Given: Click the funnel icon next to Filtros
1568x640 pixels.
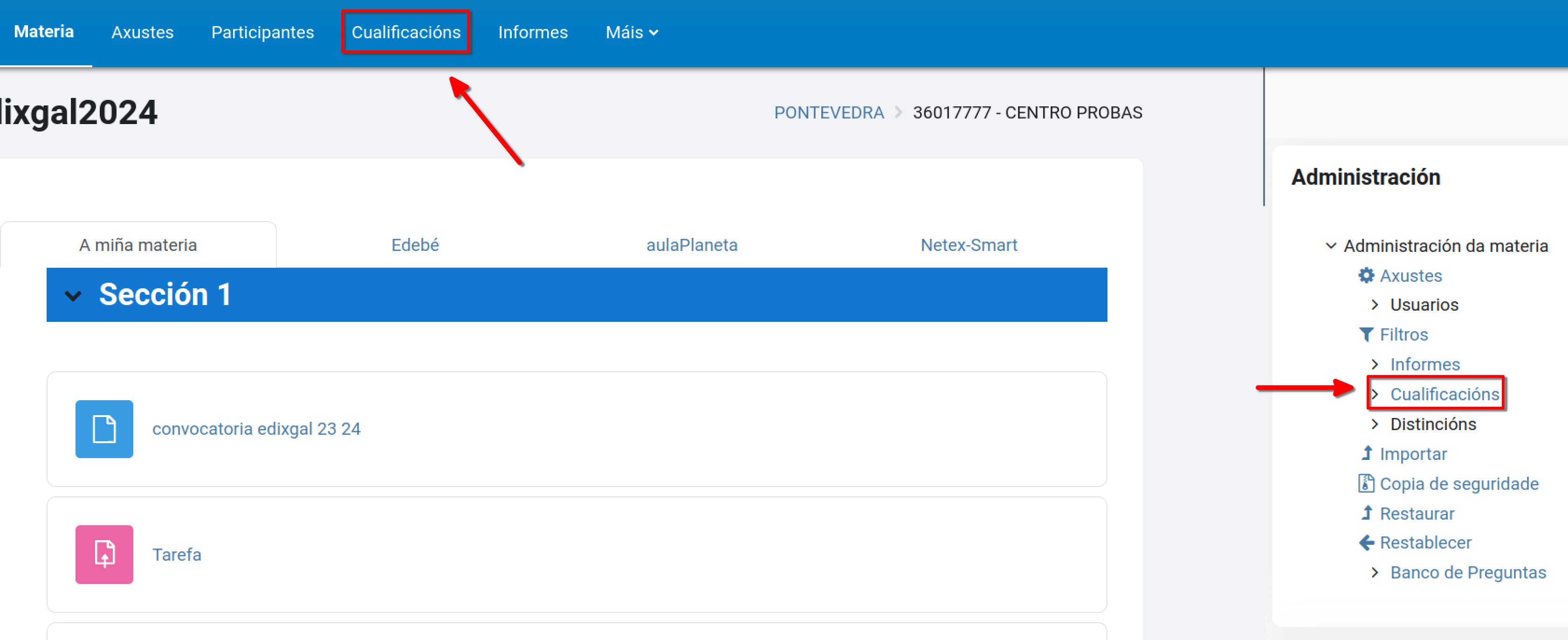Looking at the screenshot, I should click(x=1366, y=334).
